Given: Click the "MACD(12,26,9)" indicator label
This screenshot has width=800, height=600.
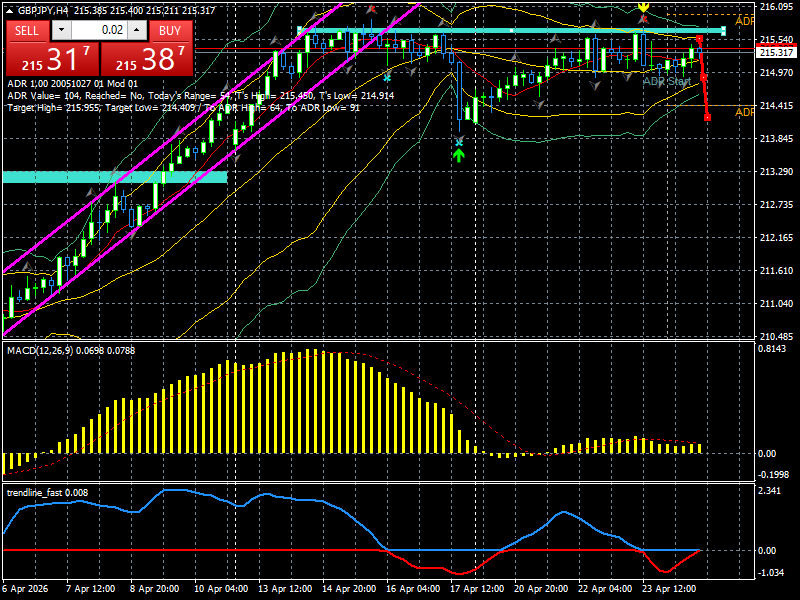Looking at the screenshot, I should (x=40, y=351).
